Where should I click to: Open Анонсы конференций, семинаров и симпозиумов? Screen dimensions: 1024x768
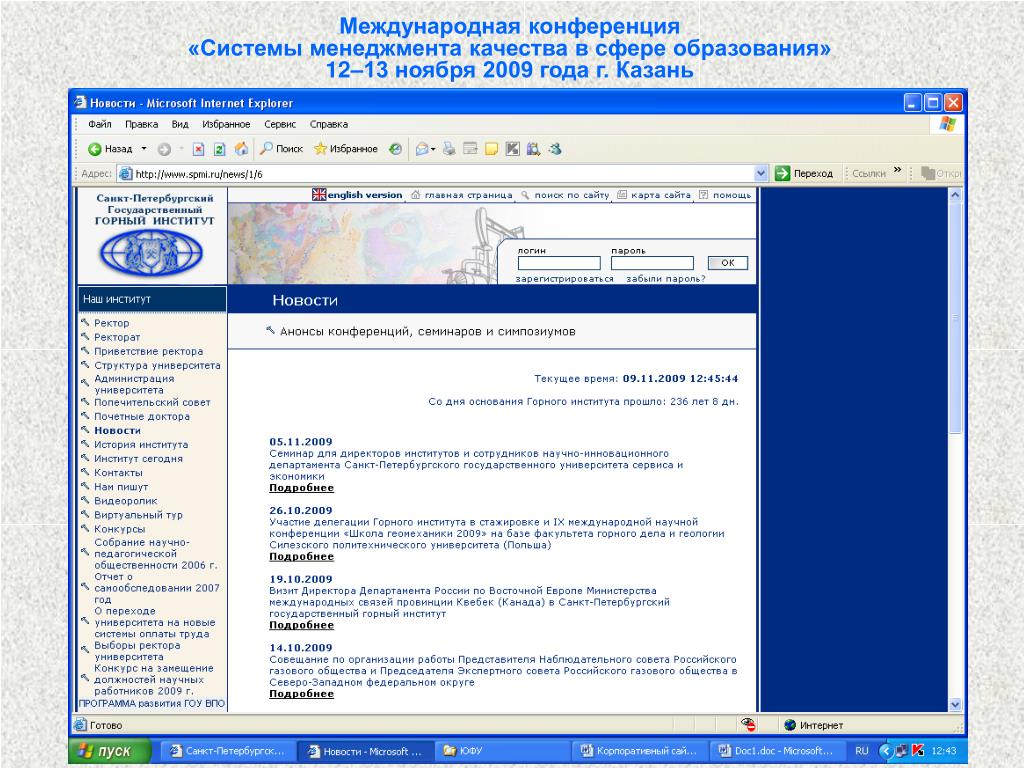(x=428, y=332)
